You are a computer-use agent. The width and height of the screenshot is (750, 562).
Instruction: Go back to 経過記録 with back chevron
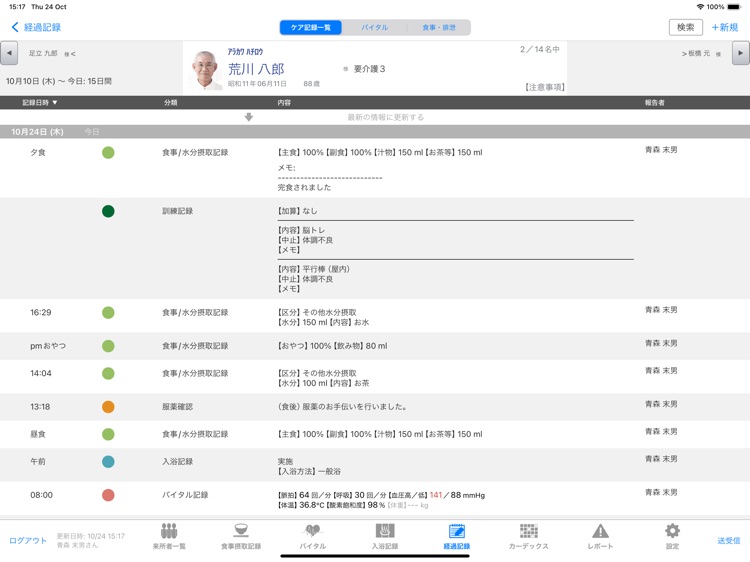tap(36, 27)
